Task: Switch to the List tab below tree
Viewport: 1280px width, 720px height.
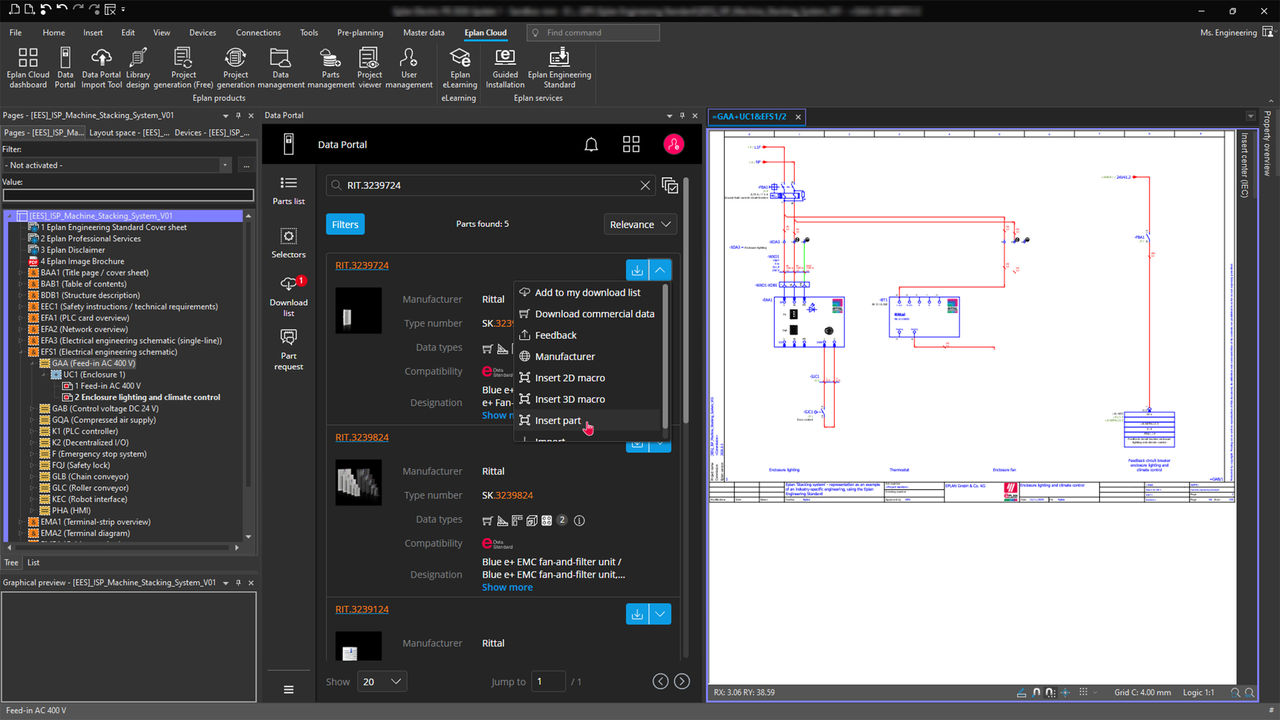Action: point(33,562)
